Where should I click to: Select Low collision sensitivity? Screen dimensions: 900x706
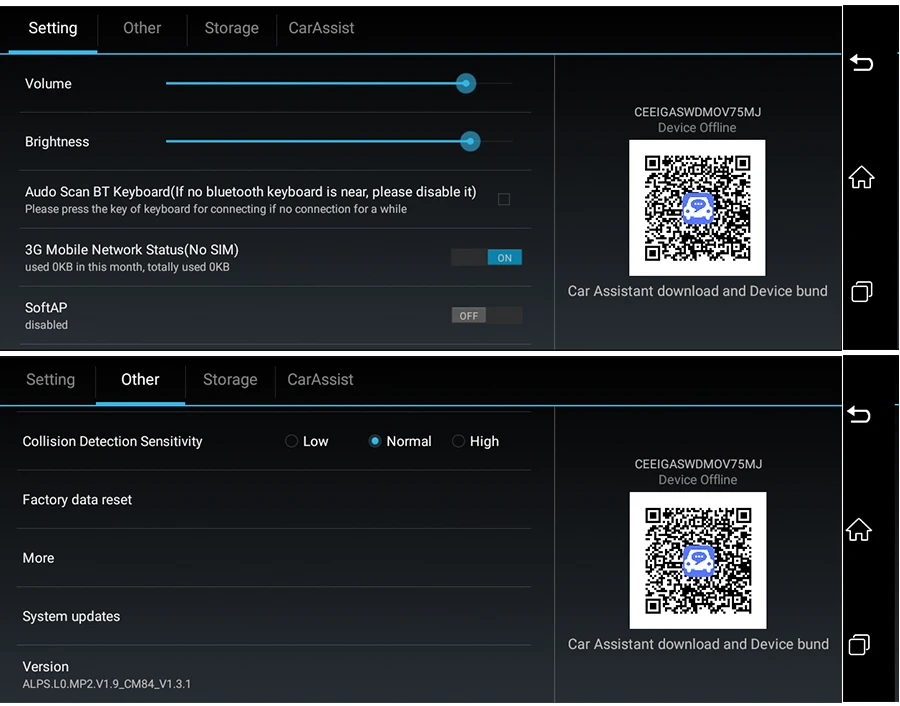point(307,441)
